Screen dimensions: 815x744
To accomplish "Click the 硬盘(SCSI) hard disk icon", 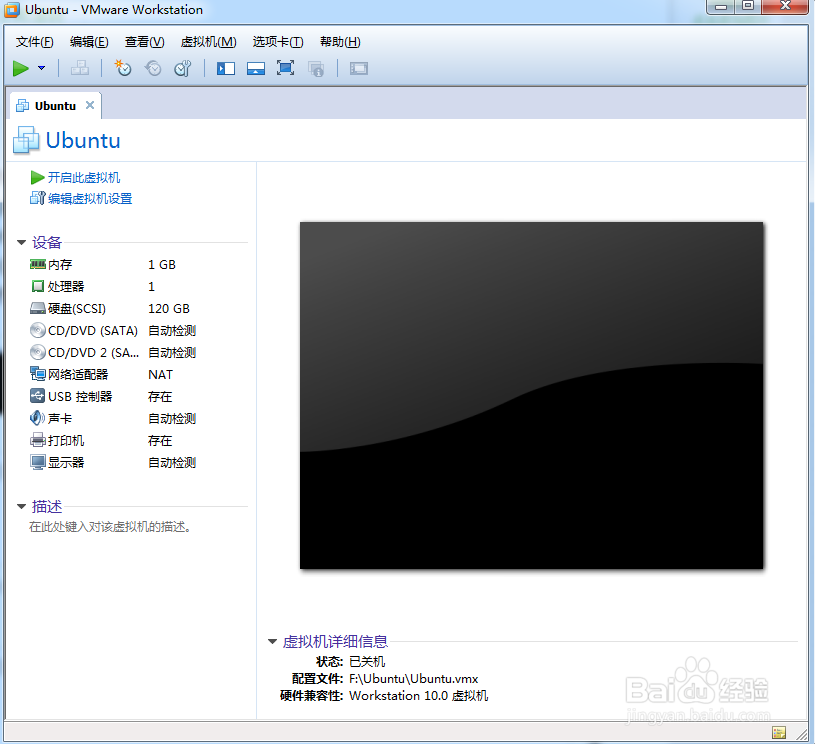I will (37, 309).
